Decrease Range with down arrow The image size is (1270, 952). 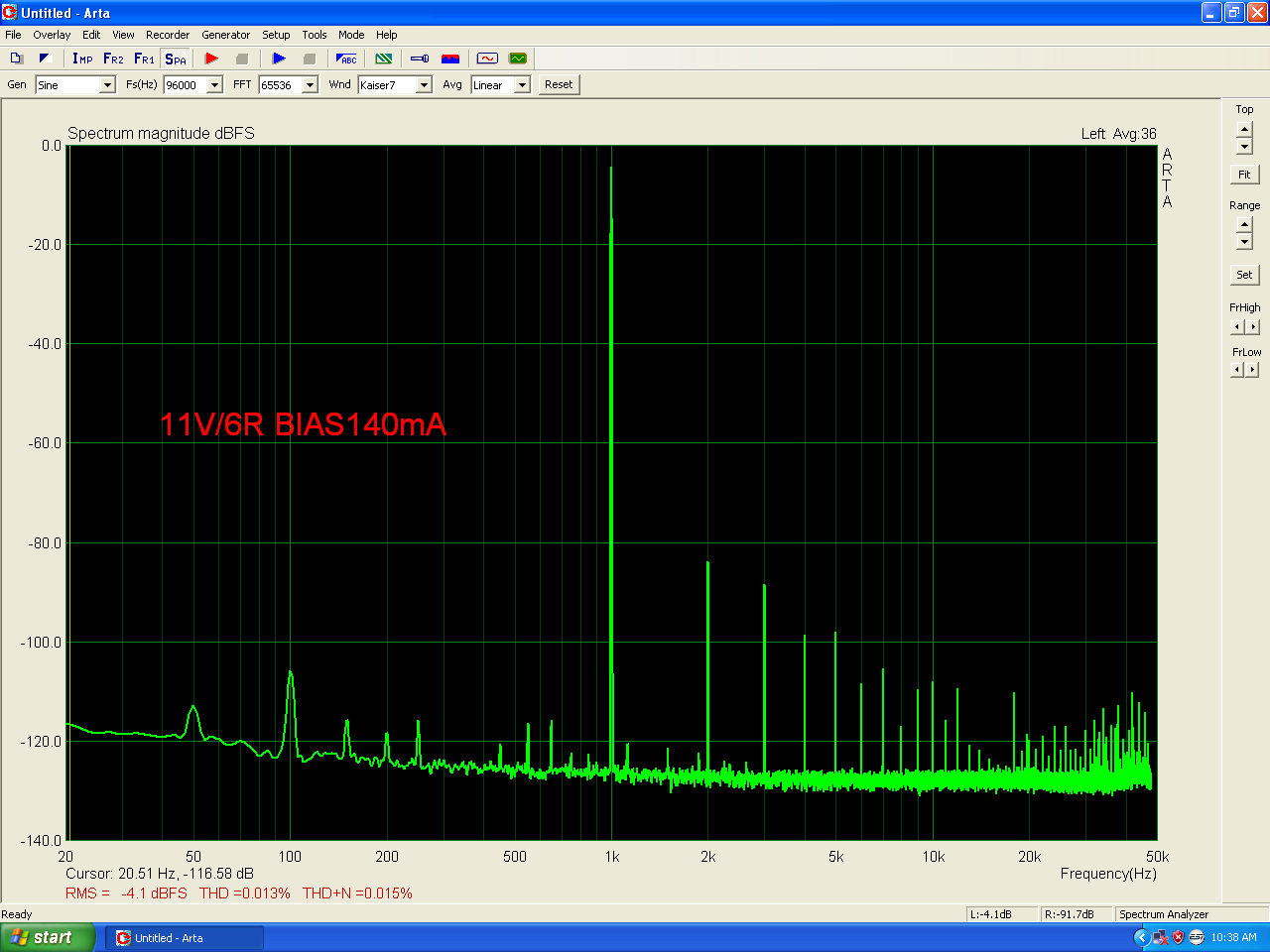tap(1244, 242)
